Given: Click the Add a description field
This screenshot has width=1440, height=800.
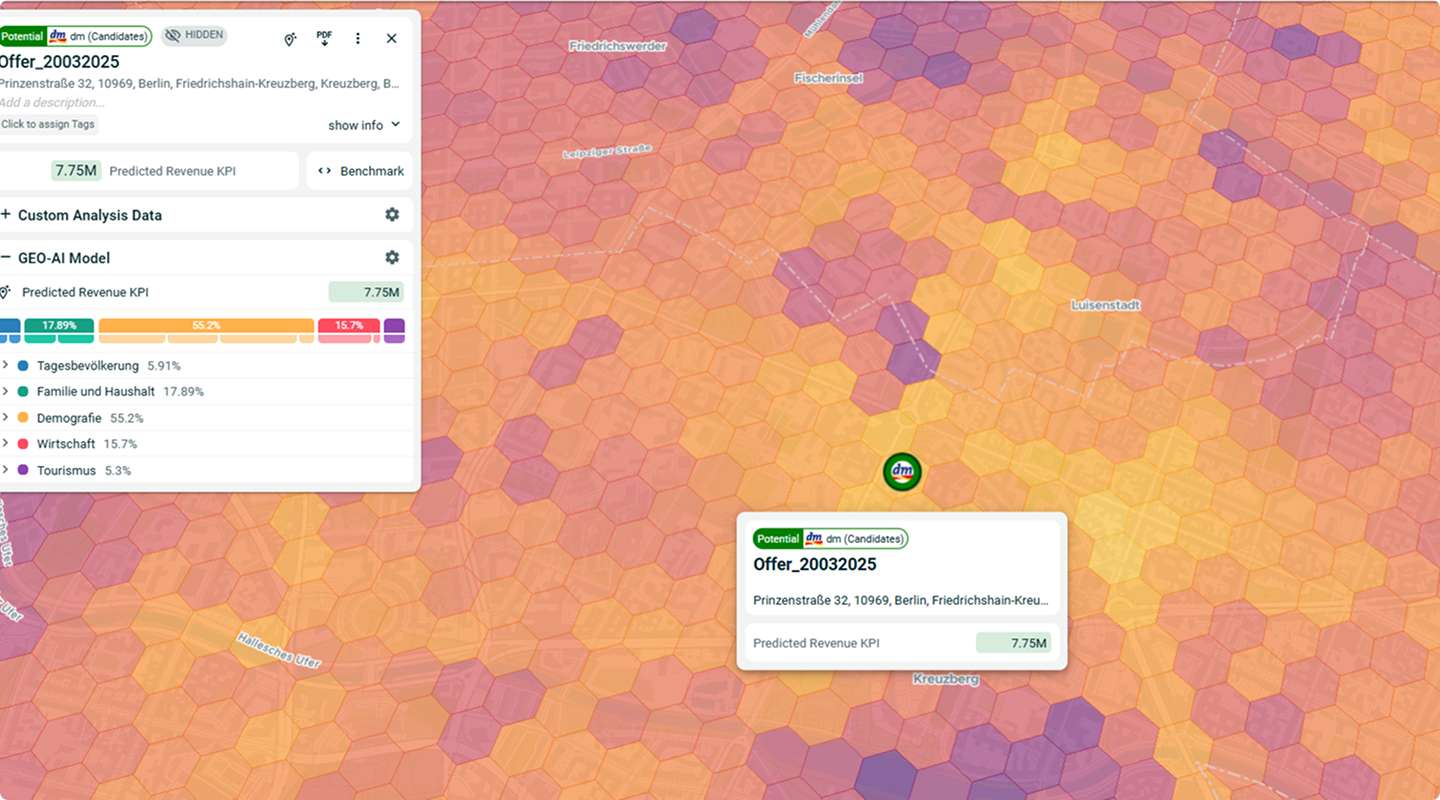Looking at the screenshot, I should [52, 103].
